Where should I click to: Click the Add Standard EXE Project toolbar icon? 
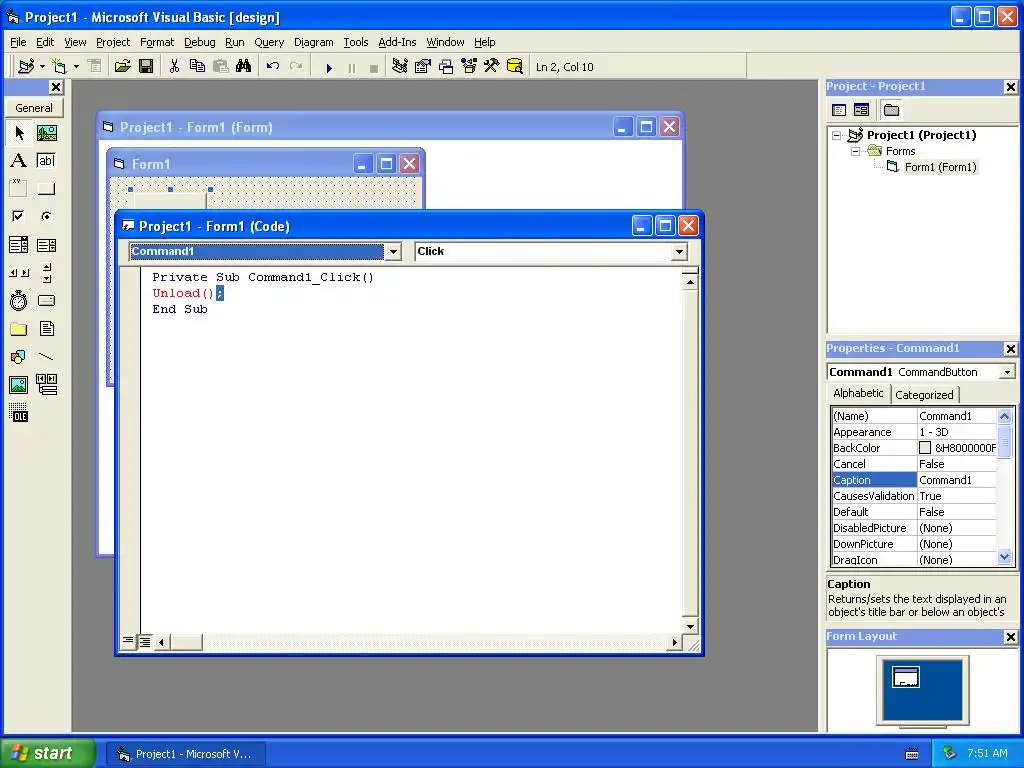(x=26, y=67)
